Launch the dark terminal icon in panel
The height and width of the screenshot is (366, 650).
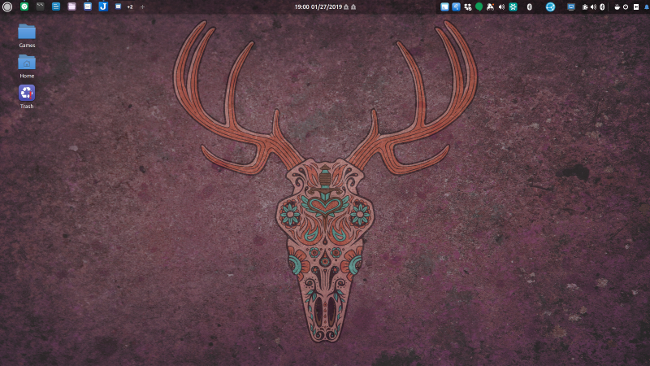[40, 7]
